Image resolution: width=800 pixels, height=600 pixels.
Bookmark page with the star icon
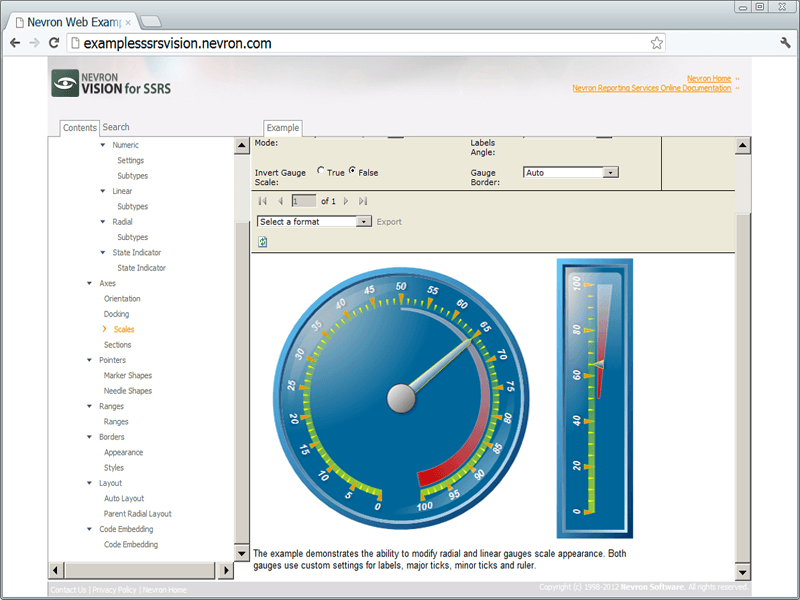coord(657,43)
